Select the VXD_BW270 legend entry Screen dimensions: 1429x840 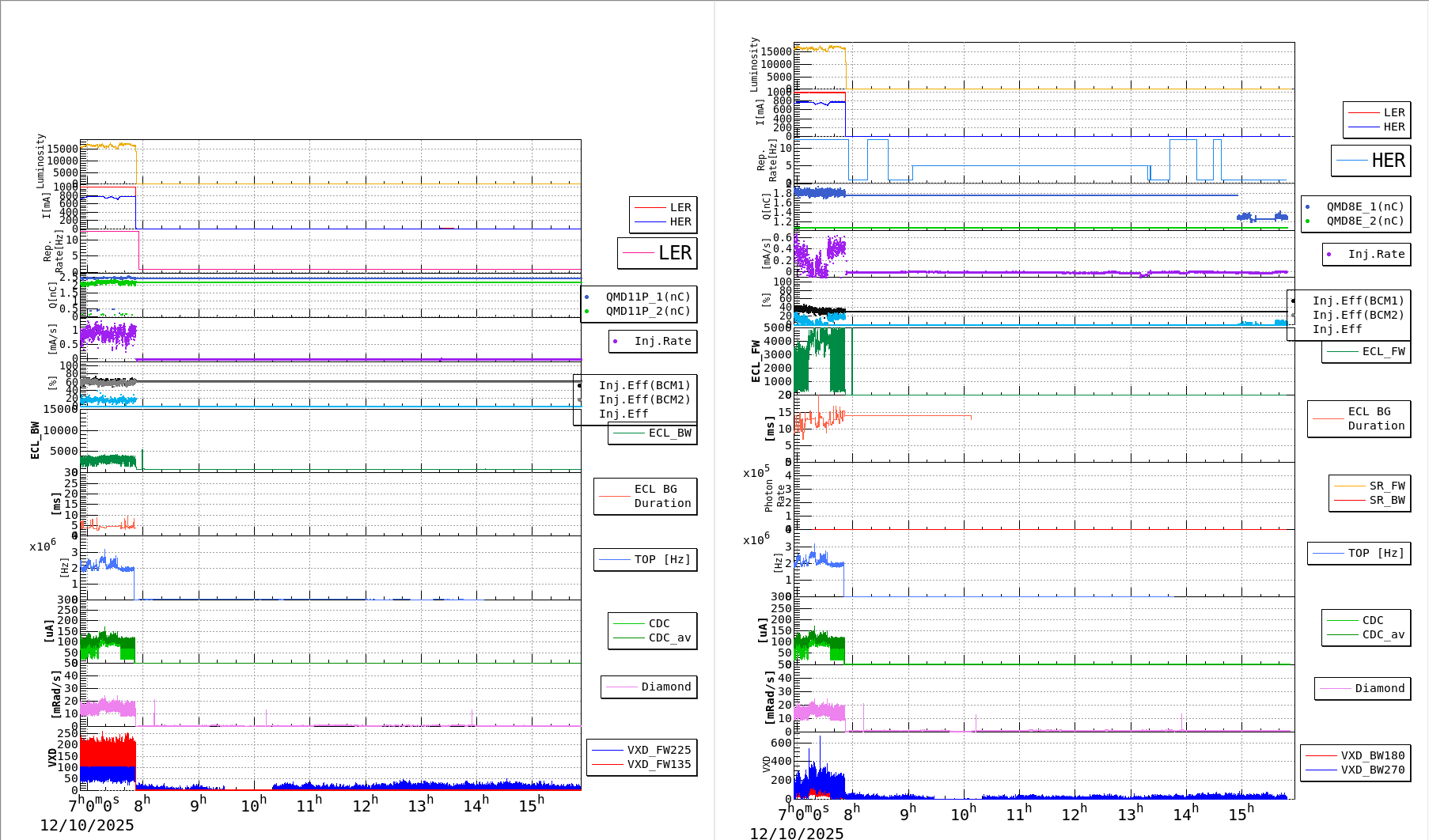[1372, 770]
